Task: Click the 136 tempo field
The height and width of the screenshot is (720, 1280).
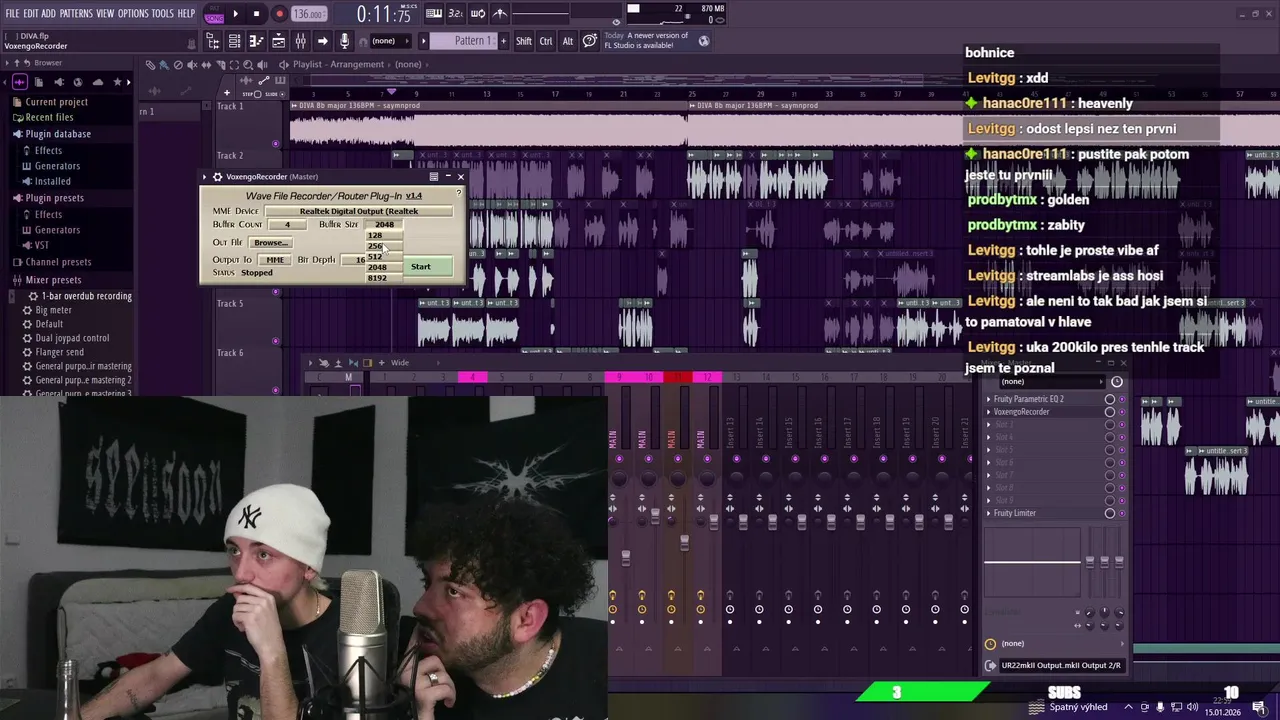Action: [x=309, y=14]
